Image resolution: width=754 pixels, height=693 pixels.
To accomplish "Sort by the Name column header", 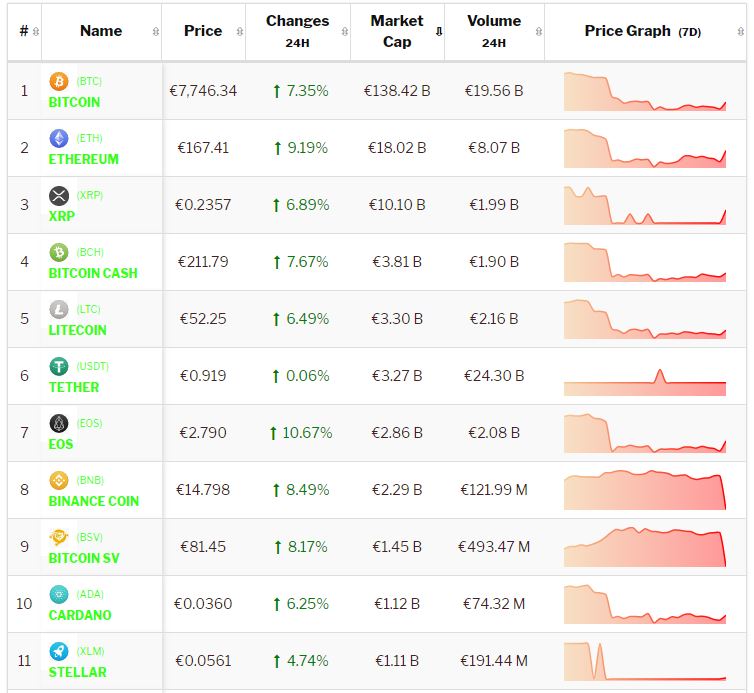I will tap(101, 31).
